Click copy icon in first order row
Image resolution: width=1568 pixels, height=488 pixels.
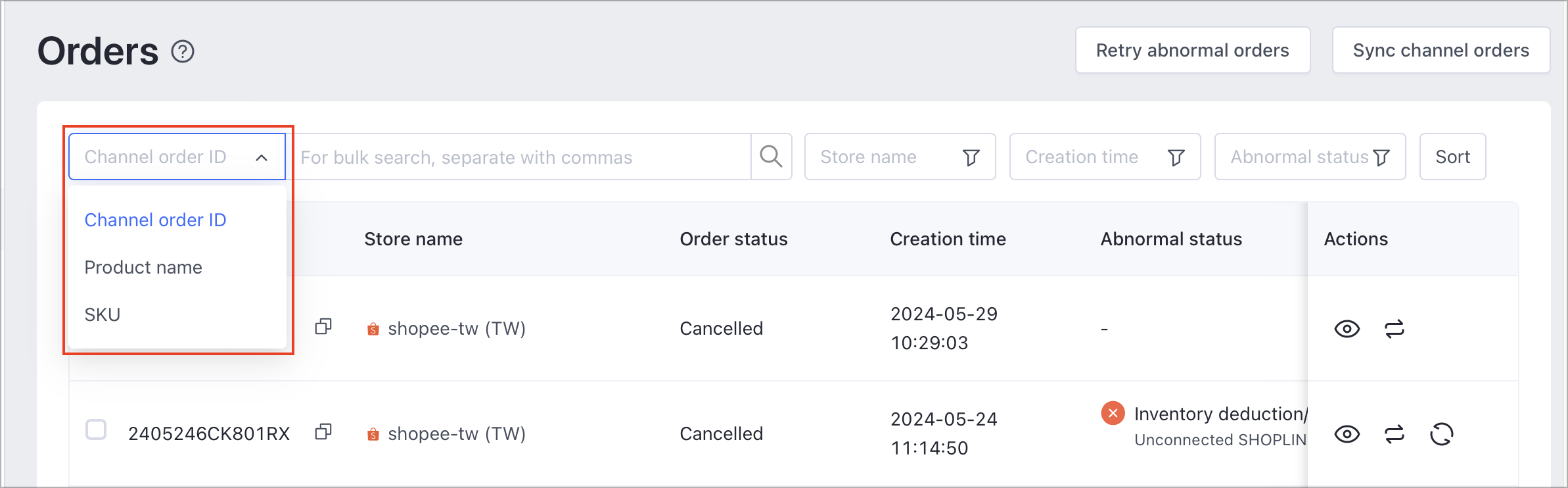323,327
